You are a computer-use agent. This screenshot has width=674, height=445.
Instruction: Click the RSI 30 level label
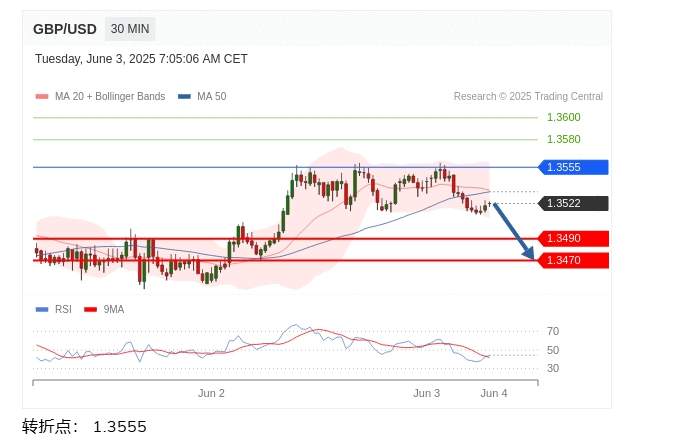pos(553,368)
